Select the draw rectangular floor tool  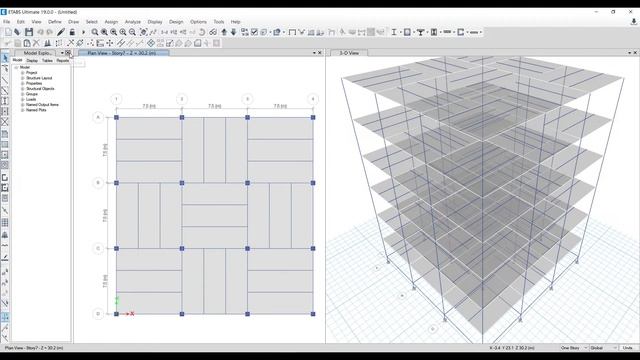[x=5, y=144]
